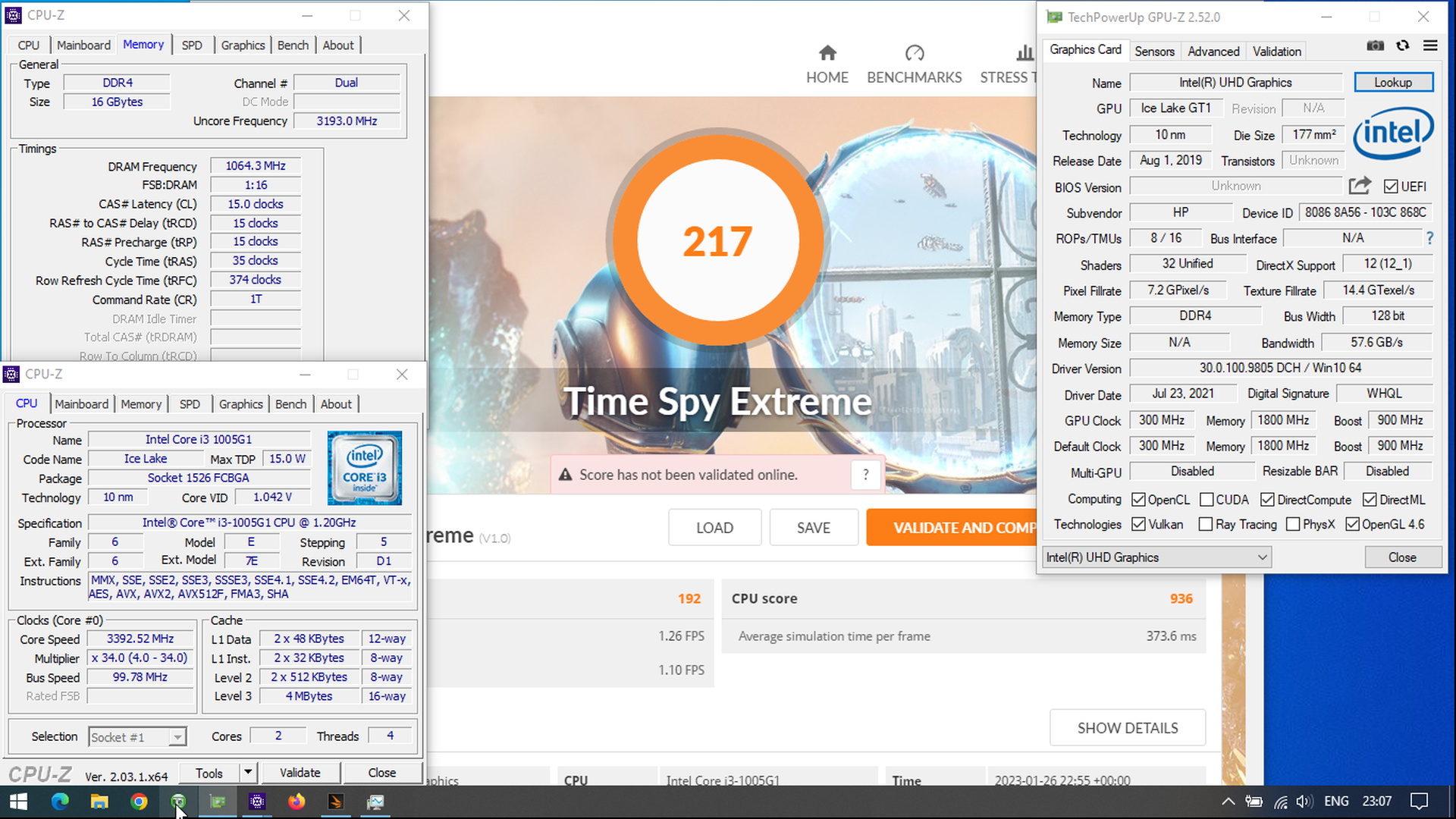Viewport: 1456px width, 819px height.
Task: Open File Explorer from the taskbar
Action: click(x=99, y=802)
